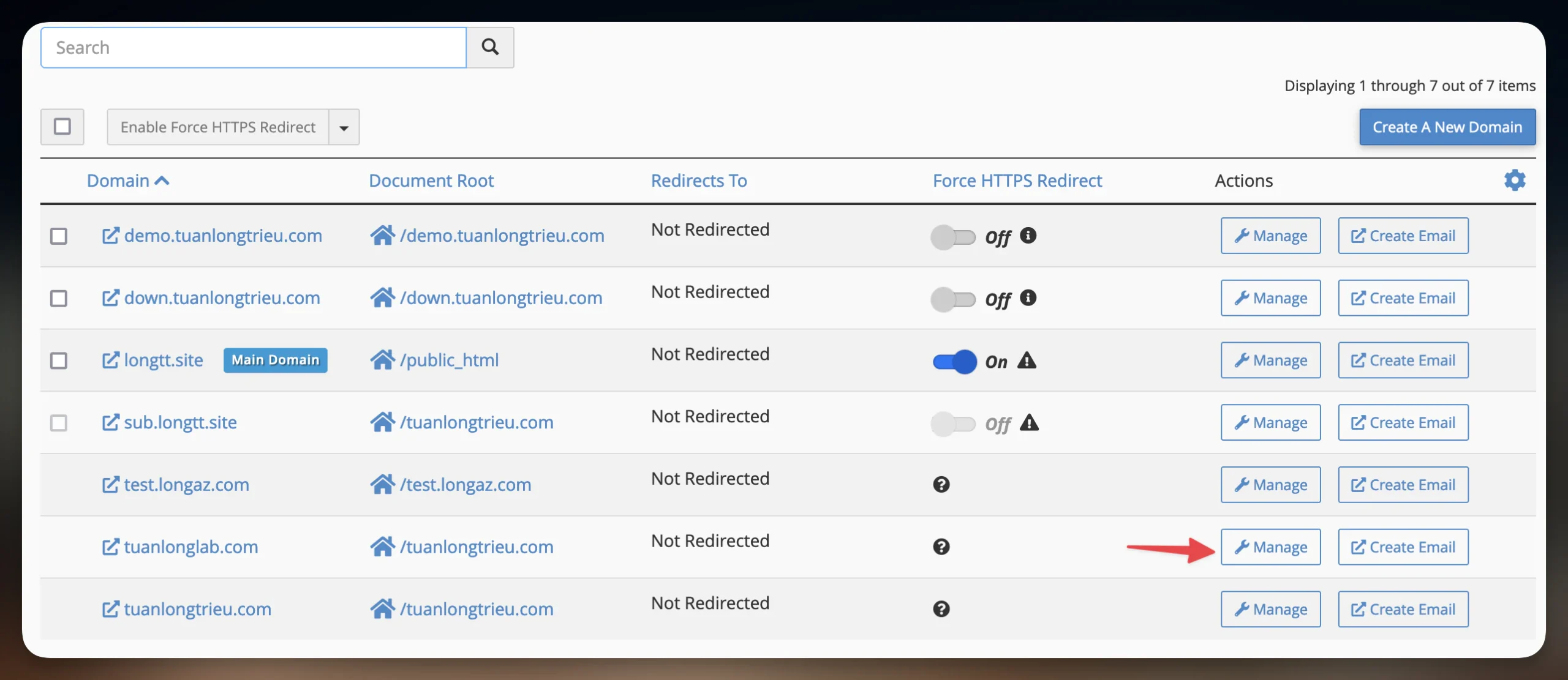
Task: Click info icon next to demo.tuanlongtrieu.com Off toggle
Action: coord(1028,235)
